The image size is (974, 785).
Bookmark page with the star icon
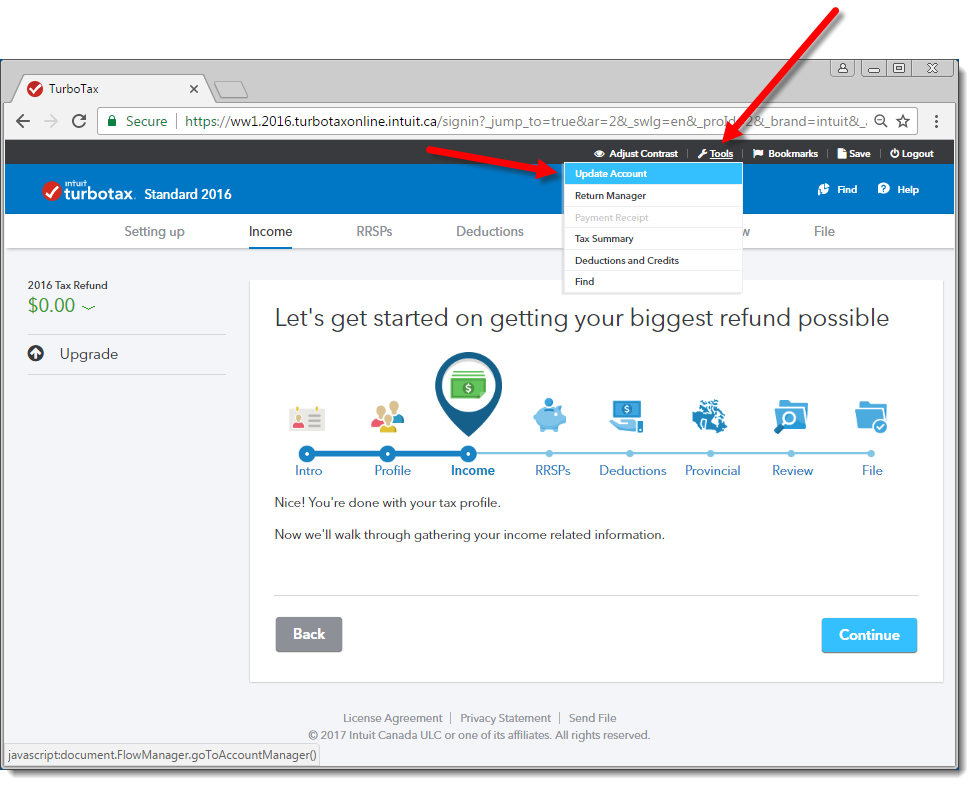tap(903, 121)
